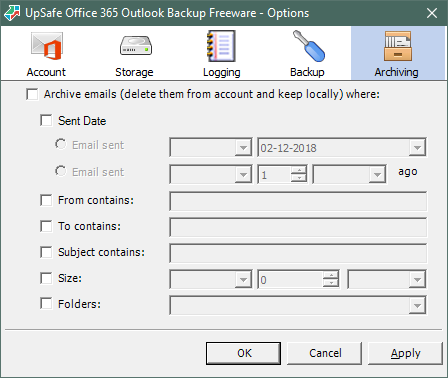Image resolution: width=448 pixels, height=378 pixels.
Task: Click the To contains text field
Action: click(x=298, y=227)
